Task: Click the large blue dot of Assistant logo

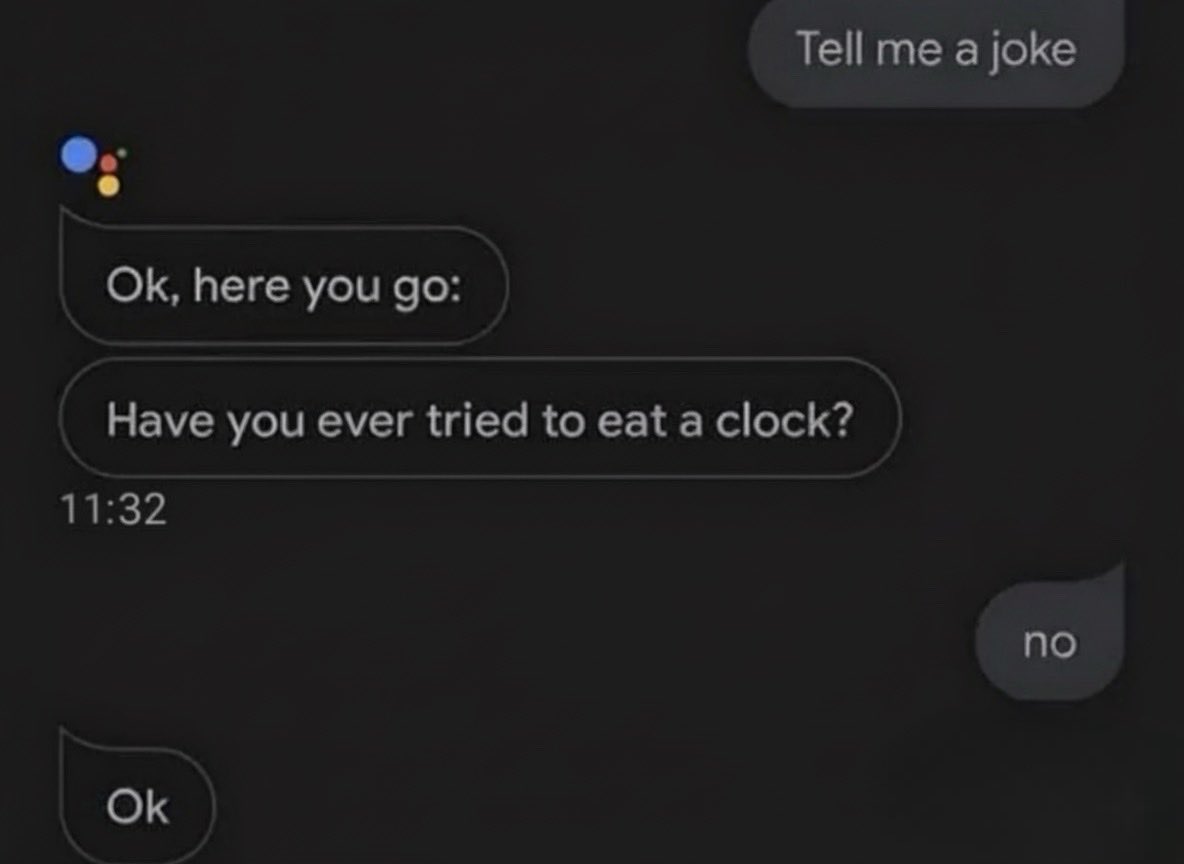Action: (x=79, y=154)
